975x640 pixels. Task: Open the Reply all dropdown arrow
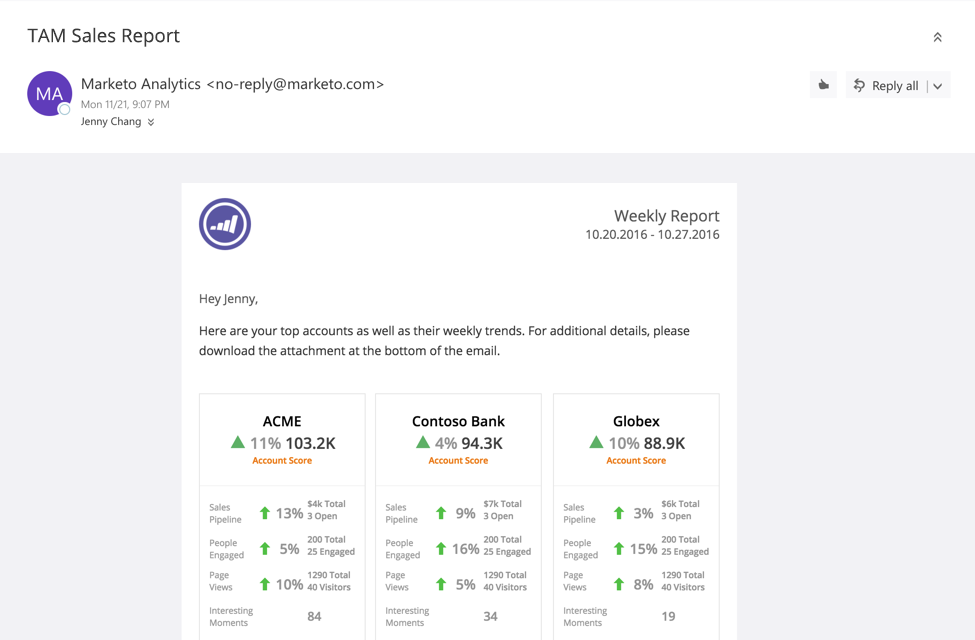[938, 86]
